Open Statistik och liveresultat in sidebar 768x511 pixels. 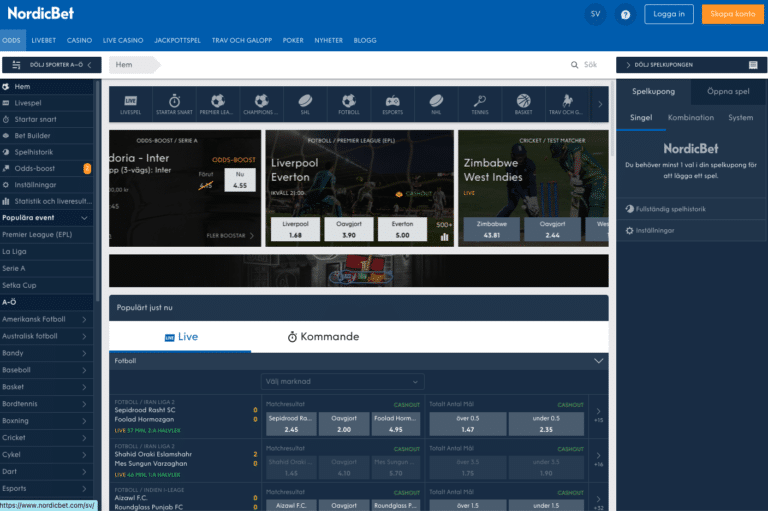(47, 201)
